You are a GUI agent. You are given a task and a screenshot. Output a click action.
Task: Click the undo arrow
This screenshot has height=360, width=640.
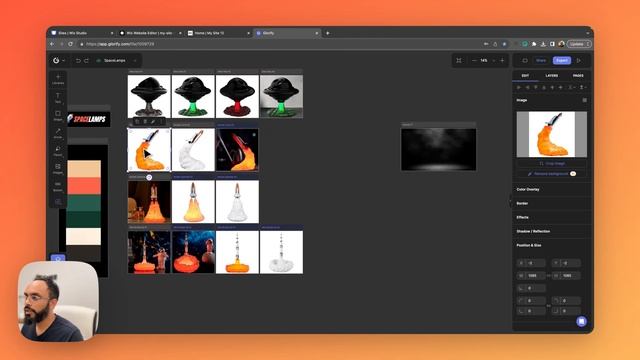pyautogui.click(x=78, y=60)
